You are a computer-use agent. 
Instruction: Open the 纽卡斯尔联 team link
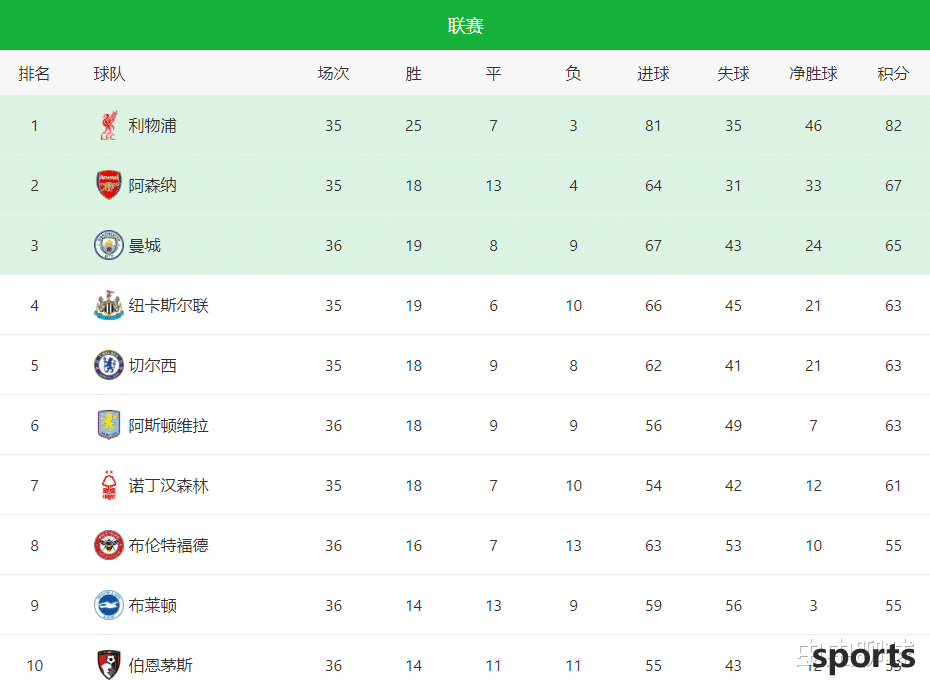[x=168, y=305]
